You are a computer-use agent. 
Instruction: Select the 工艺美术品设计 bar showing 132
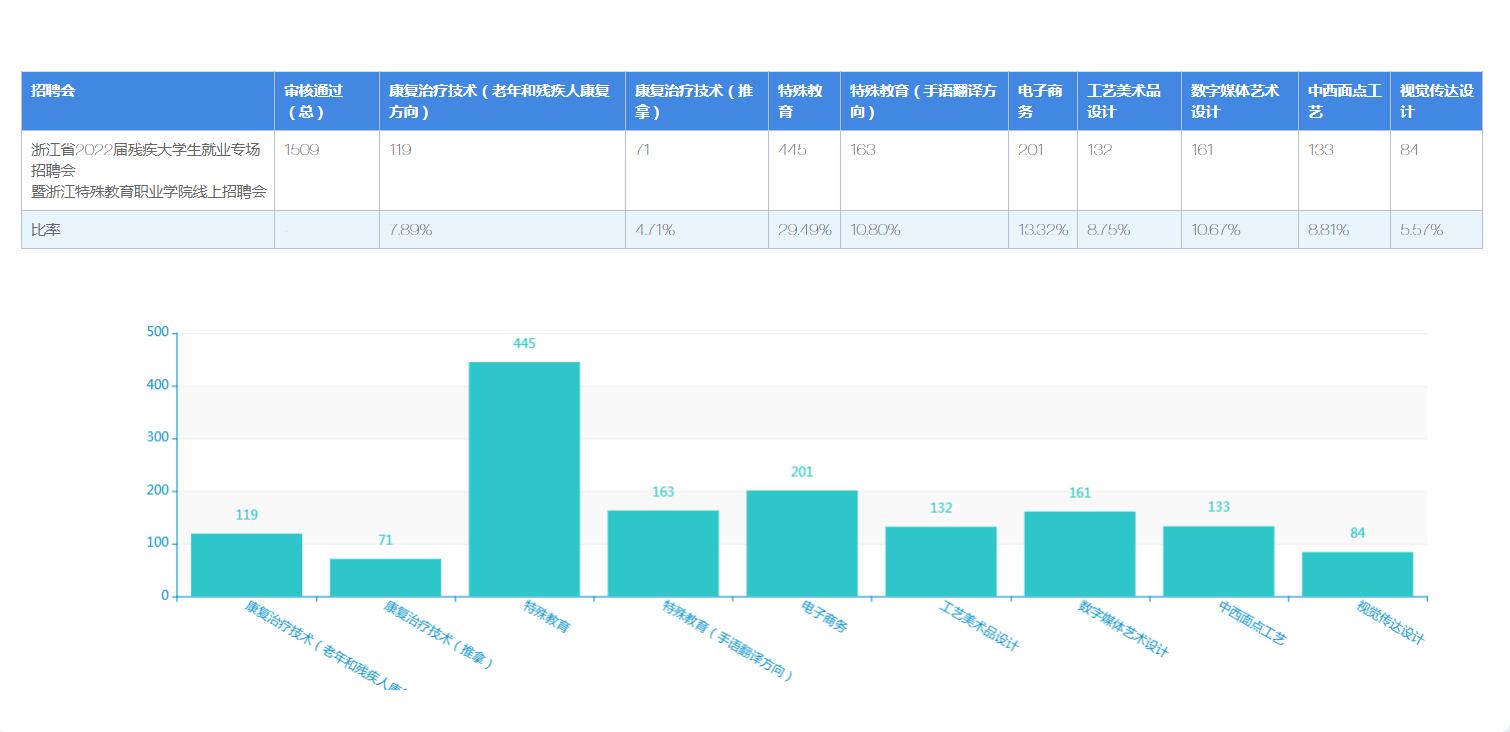coord(940,561)
